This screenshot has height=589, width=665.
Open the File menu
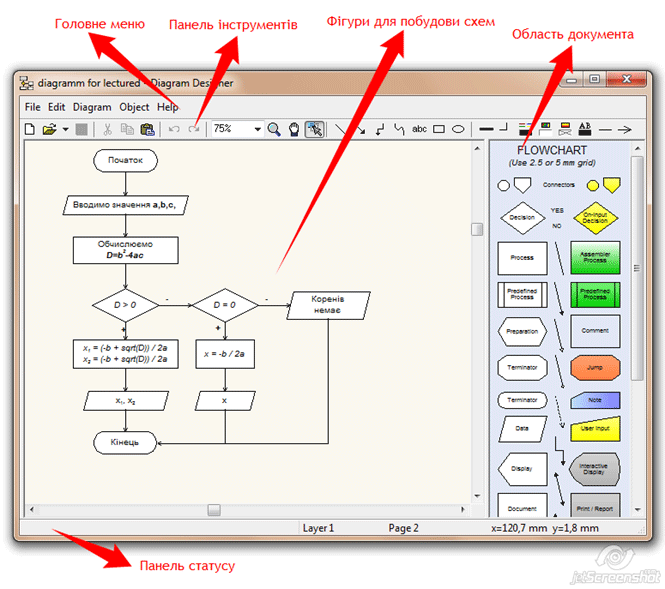pos(33,107)
